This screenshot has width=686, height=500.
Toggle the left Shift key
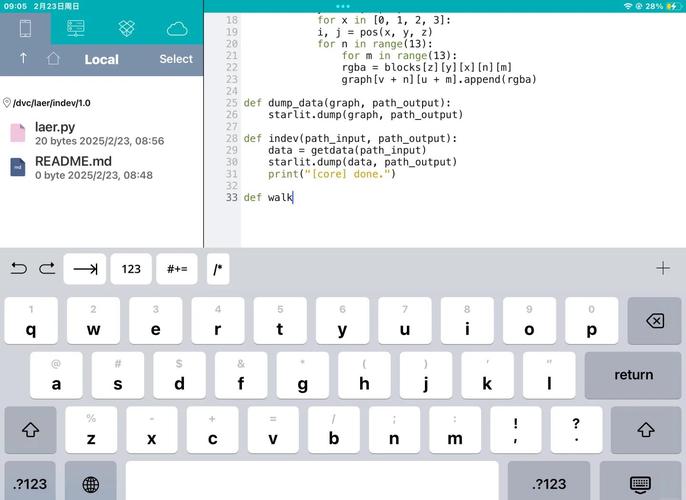31,430
